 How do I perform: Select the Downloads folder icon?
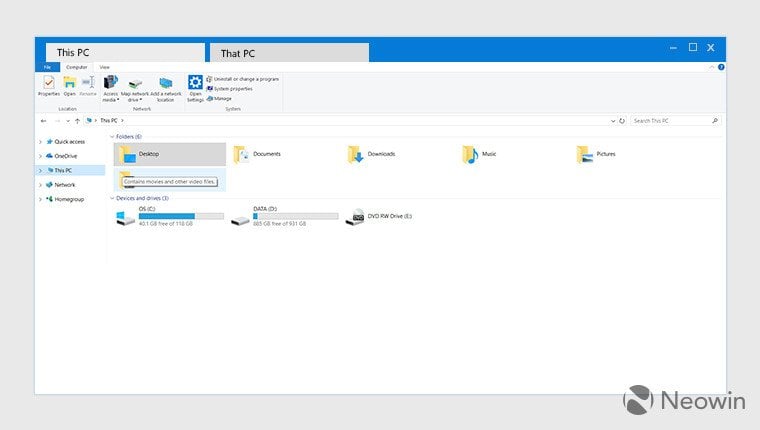coord(355,154)
